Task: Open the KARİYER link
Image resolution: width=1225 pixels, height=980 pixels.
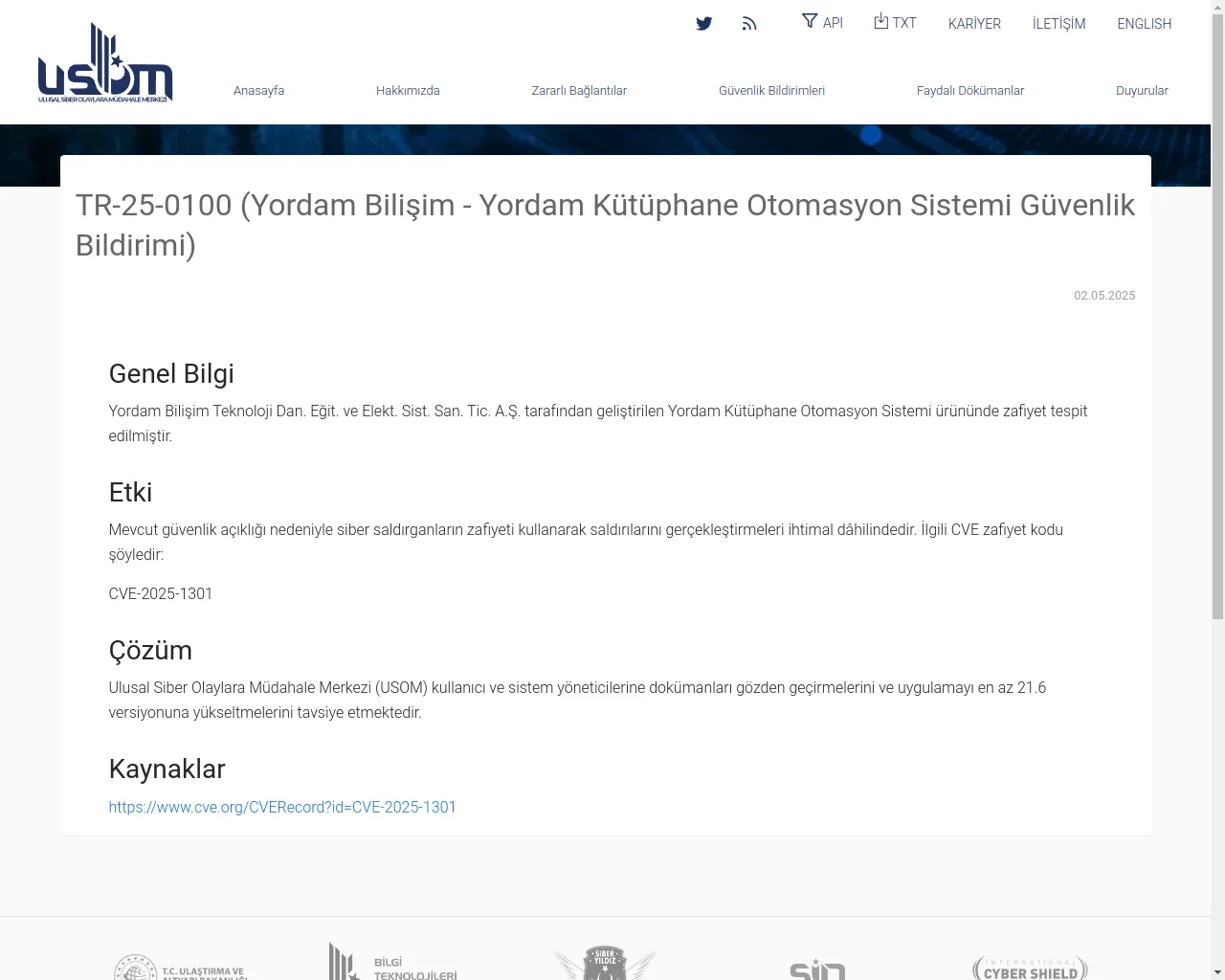Action: 974,24
